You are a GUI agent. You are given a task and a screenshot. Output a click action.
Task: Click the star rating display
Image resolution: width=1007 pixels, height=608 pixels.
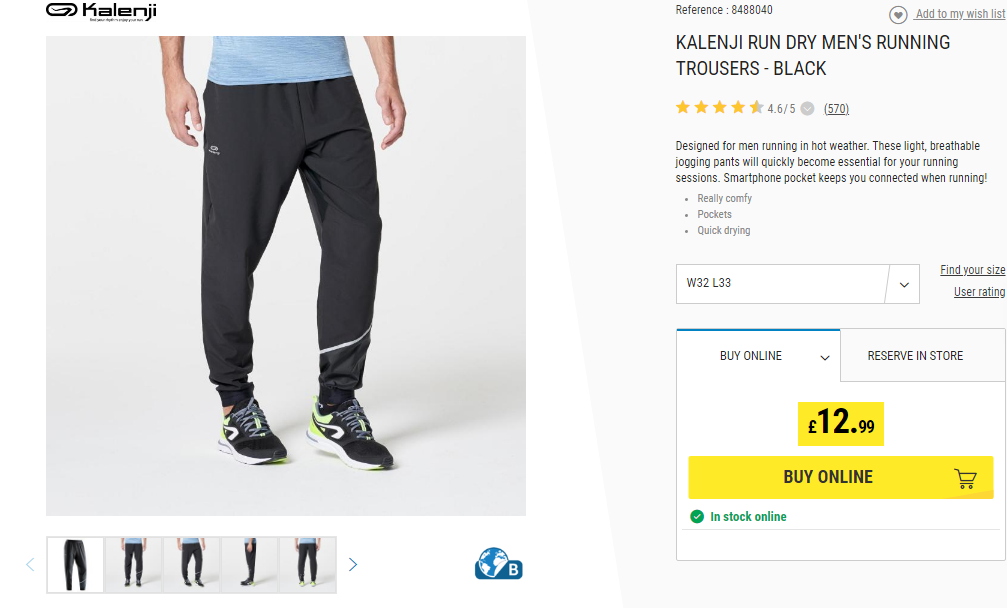click(x=719, y=107)
